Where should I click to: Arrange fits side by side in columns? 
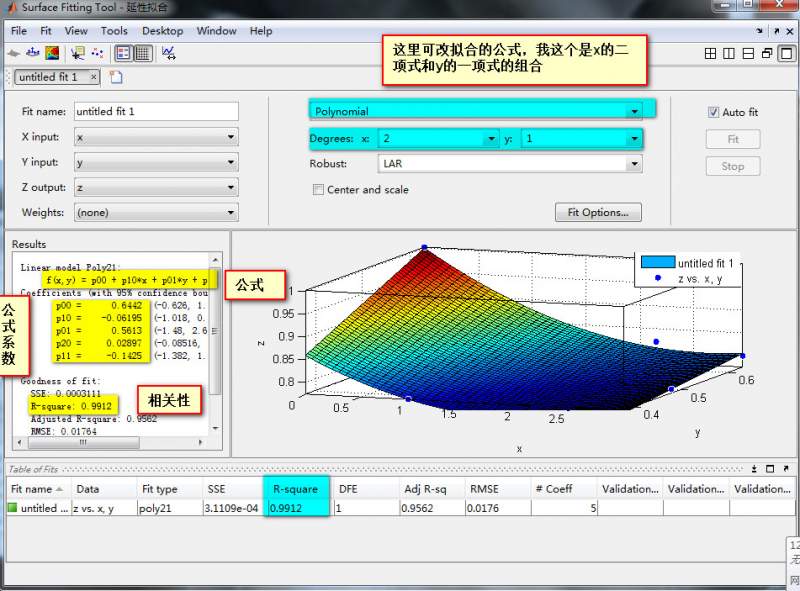[729, 54]
